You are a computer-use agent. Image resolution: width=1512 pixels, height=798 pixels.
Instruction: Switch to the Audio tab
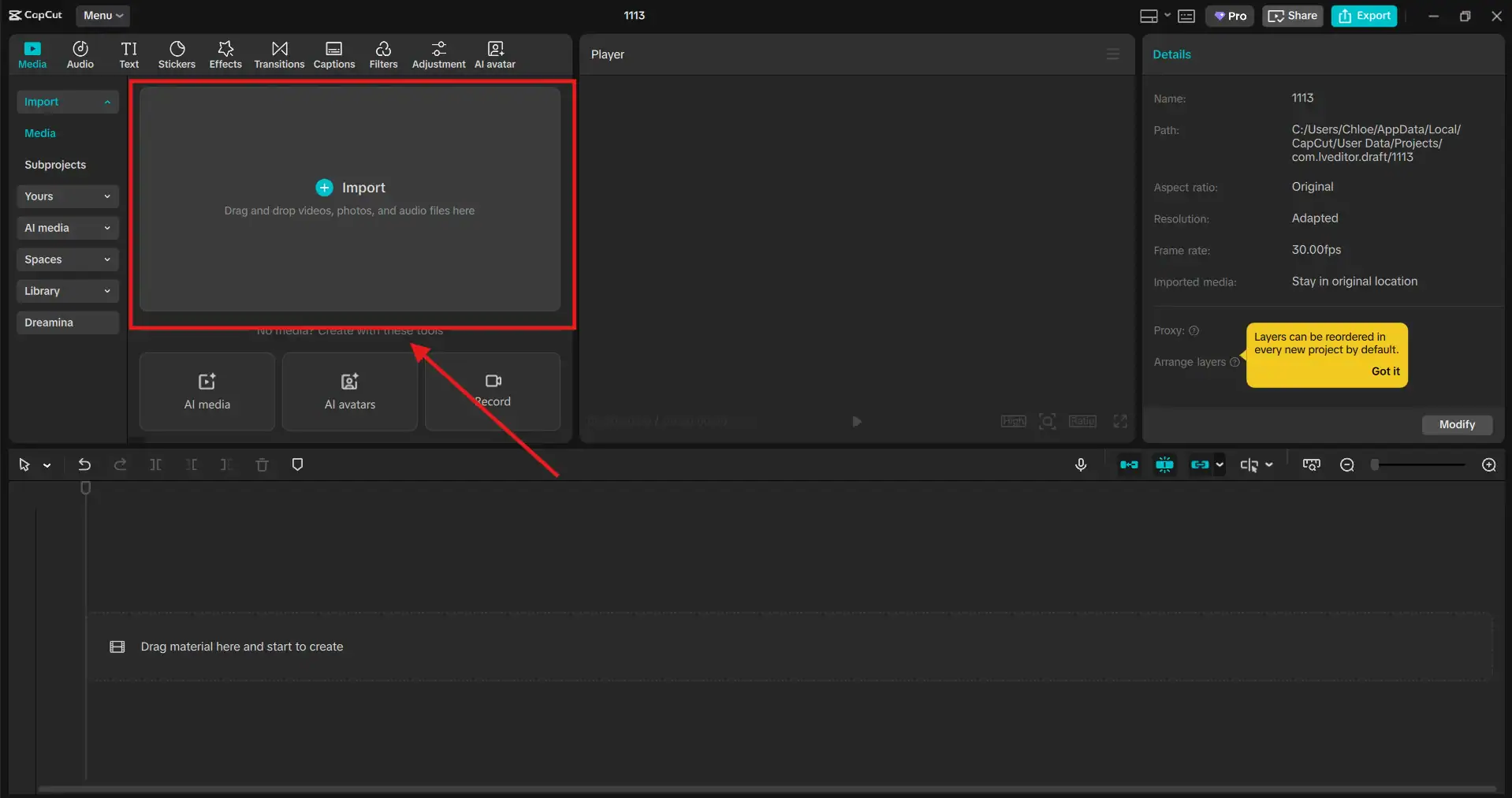coord(80,54)
